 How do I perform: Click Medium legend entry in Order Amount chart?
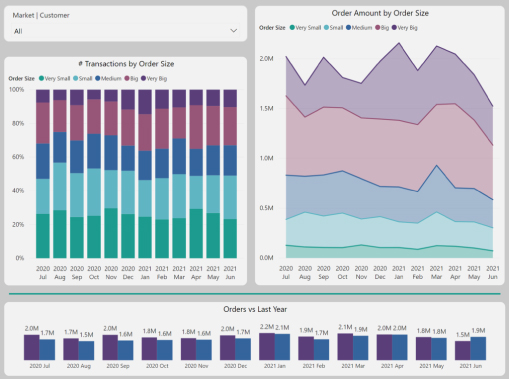pyautogui.click(x=359, y=28)
